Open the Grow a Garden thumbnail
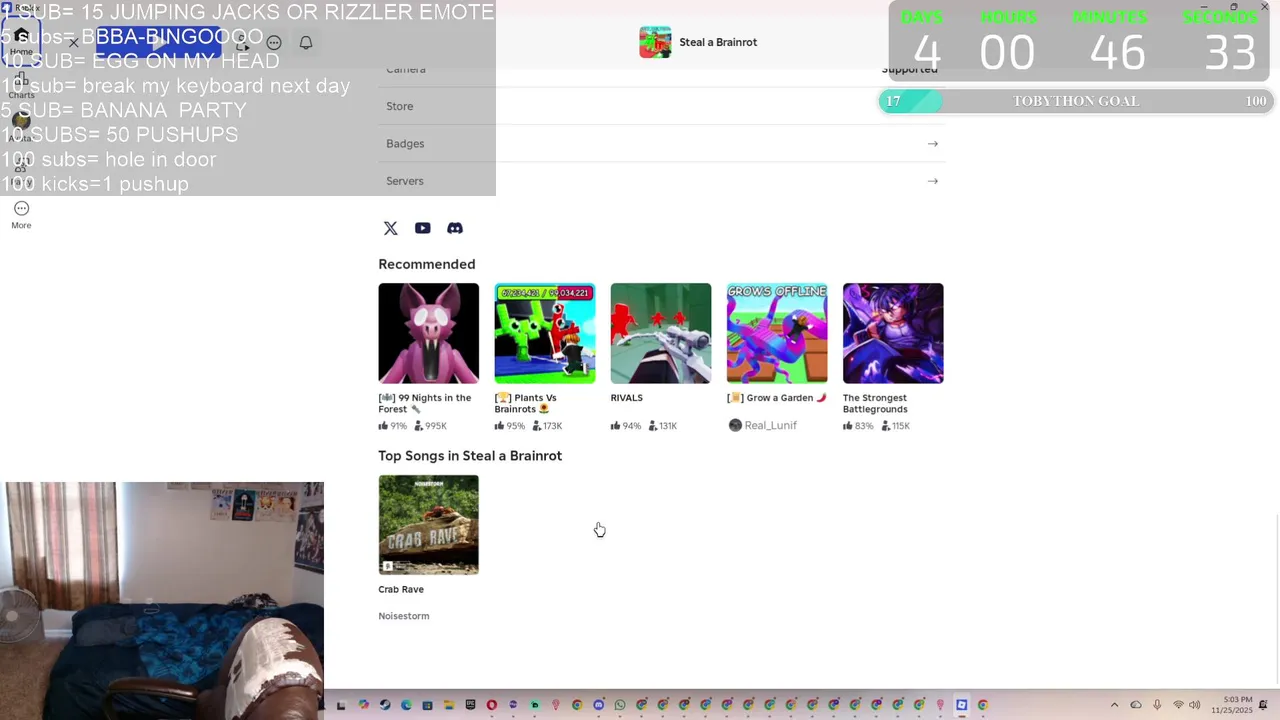 coord(777,333)
